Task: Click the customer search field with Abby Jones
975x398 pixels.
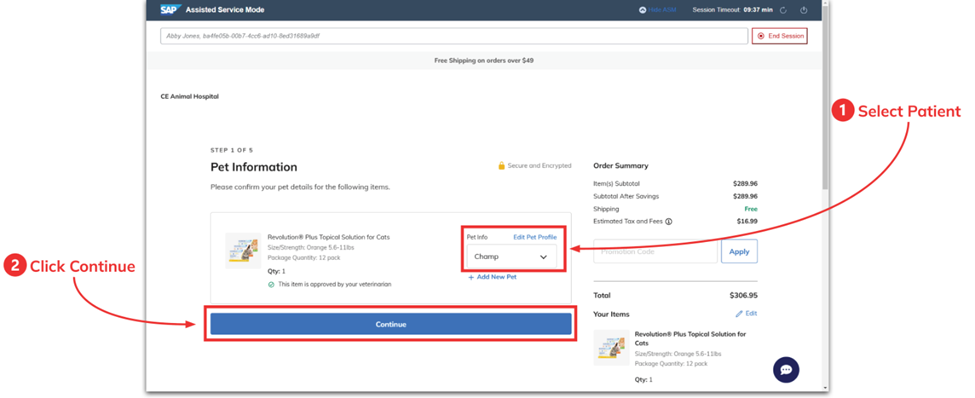Action: point(454,36)
